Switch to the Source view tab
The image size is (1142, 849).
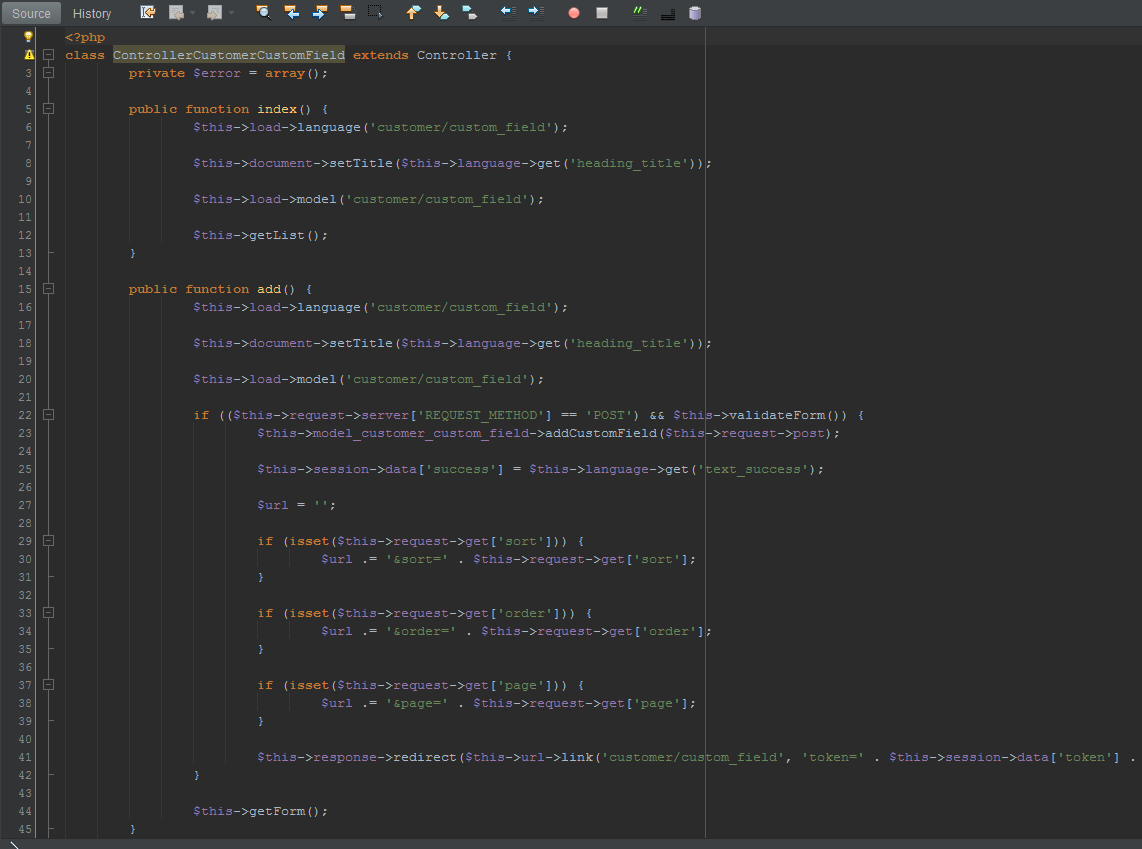pos(31,13)
